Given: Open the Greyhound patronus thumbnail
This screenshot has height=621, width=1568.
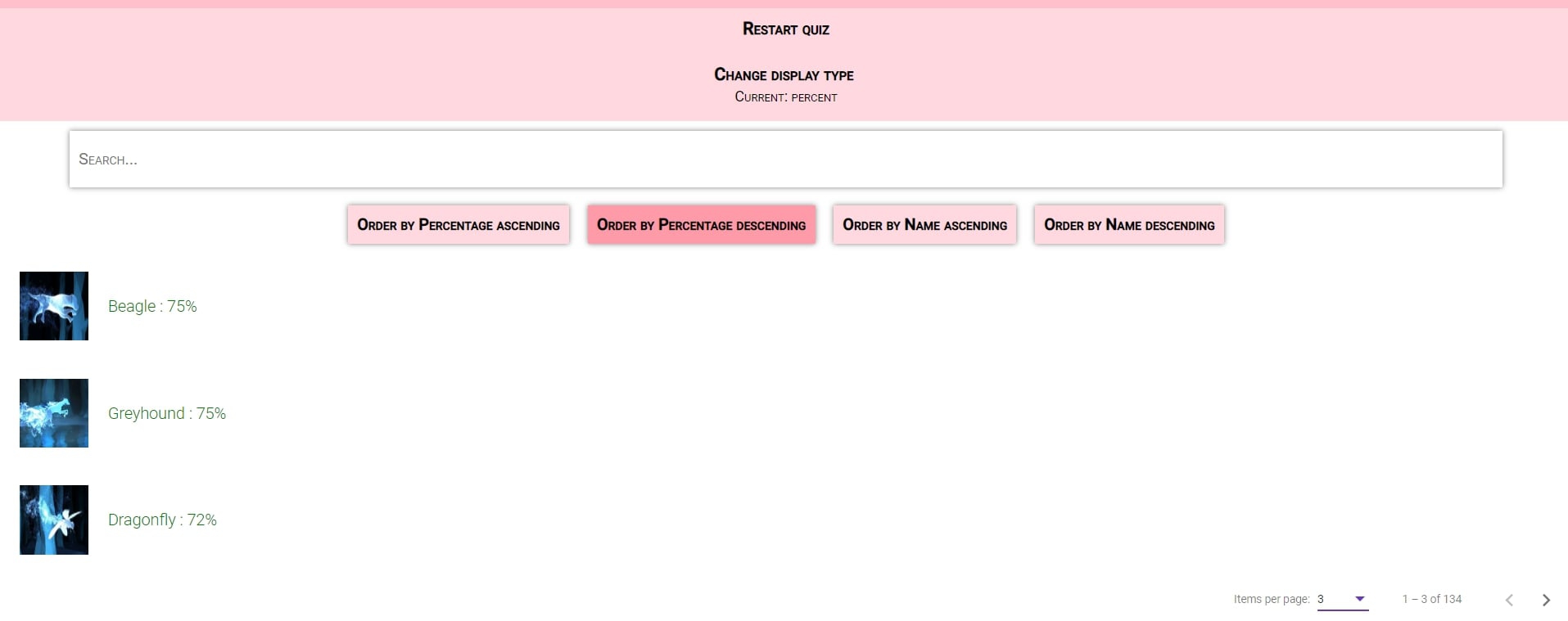Looking at the screenshot, I should (x=54, y=413).
